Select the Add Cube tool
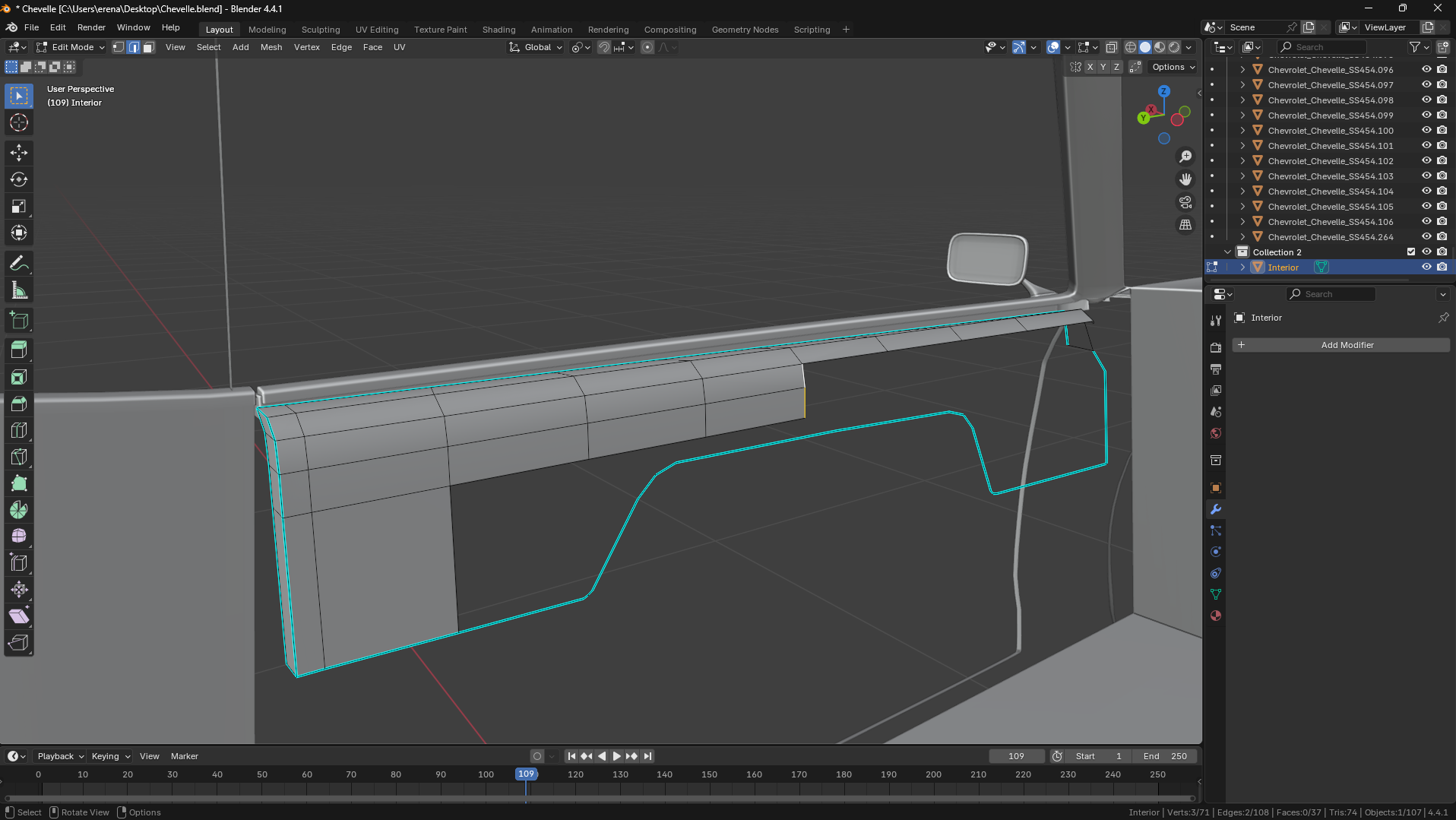1456x820 pixels. 19,321
